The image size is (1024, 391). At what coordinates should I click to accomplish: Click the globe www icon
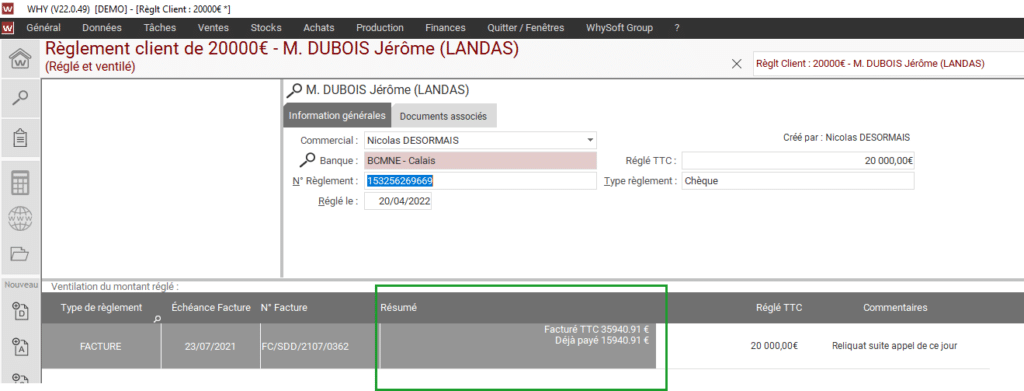[x=21, y=219]
